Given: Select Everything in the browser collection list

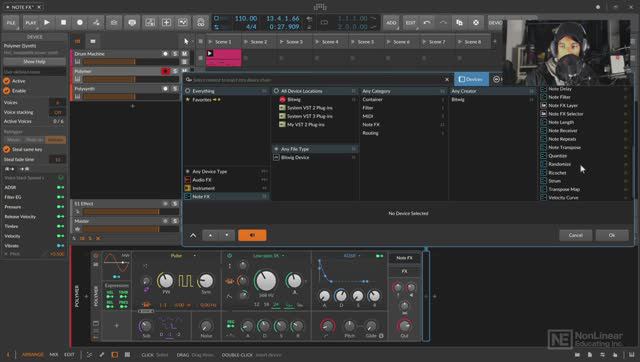Looking at the screenshot, I should pos(226,91).
